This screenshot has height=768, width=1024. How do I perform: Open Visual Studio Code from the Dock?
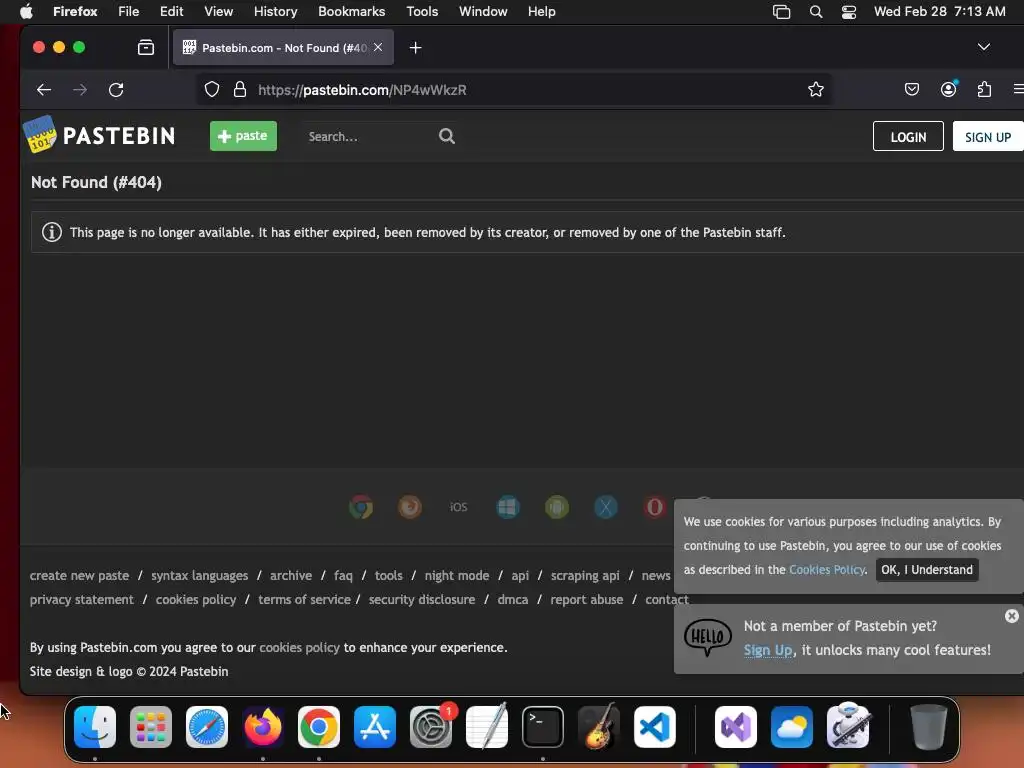click(654, 726)
